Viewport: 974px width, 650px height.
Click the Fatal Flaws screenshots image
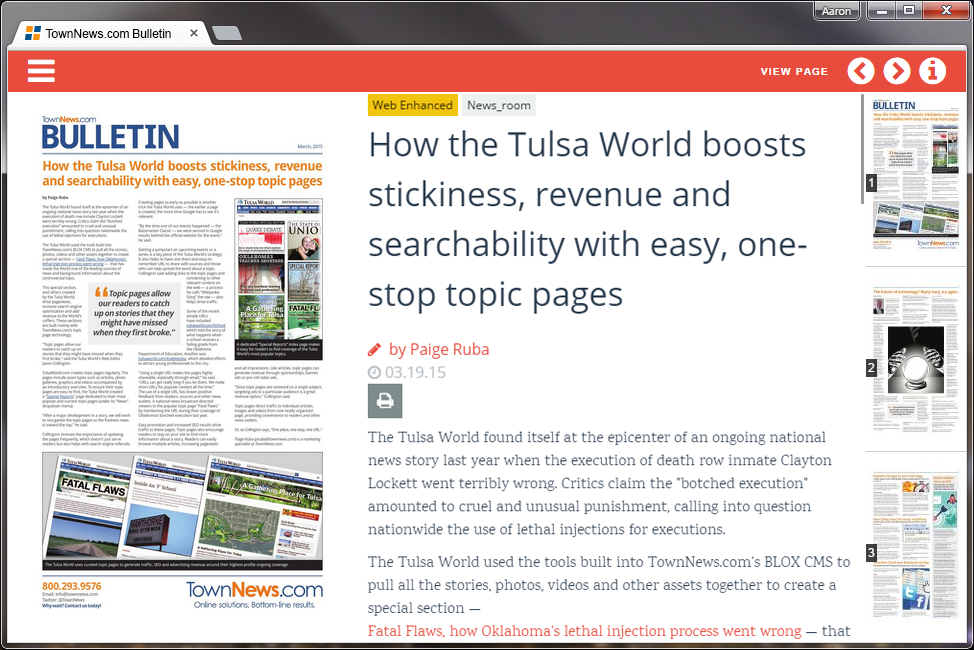tap(183, 511)
